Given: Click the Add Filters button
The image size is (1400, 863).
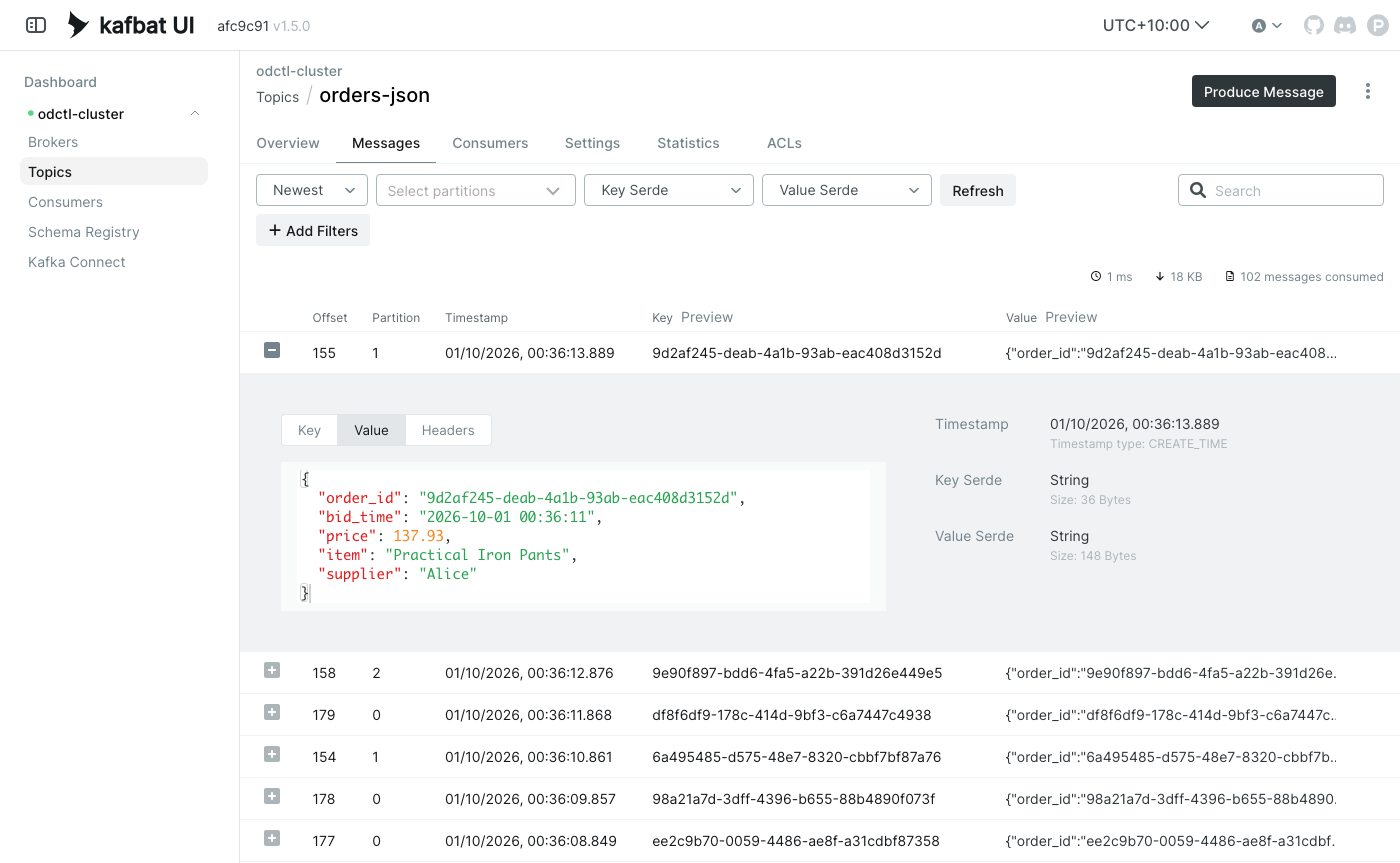Looking at the screenshot, I should click(x=313, y=230).
